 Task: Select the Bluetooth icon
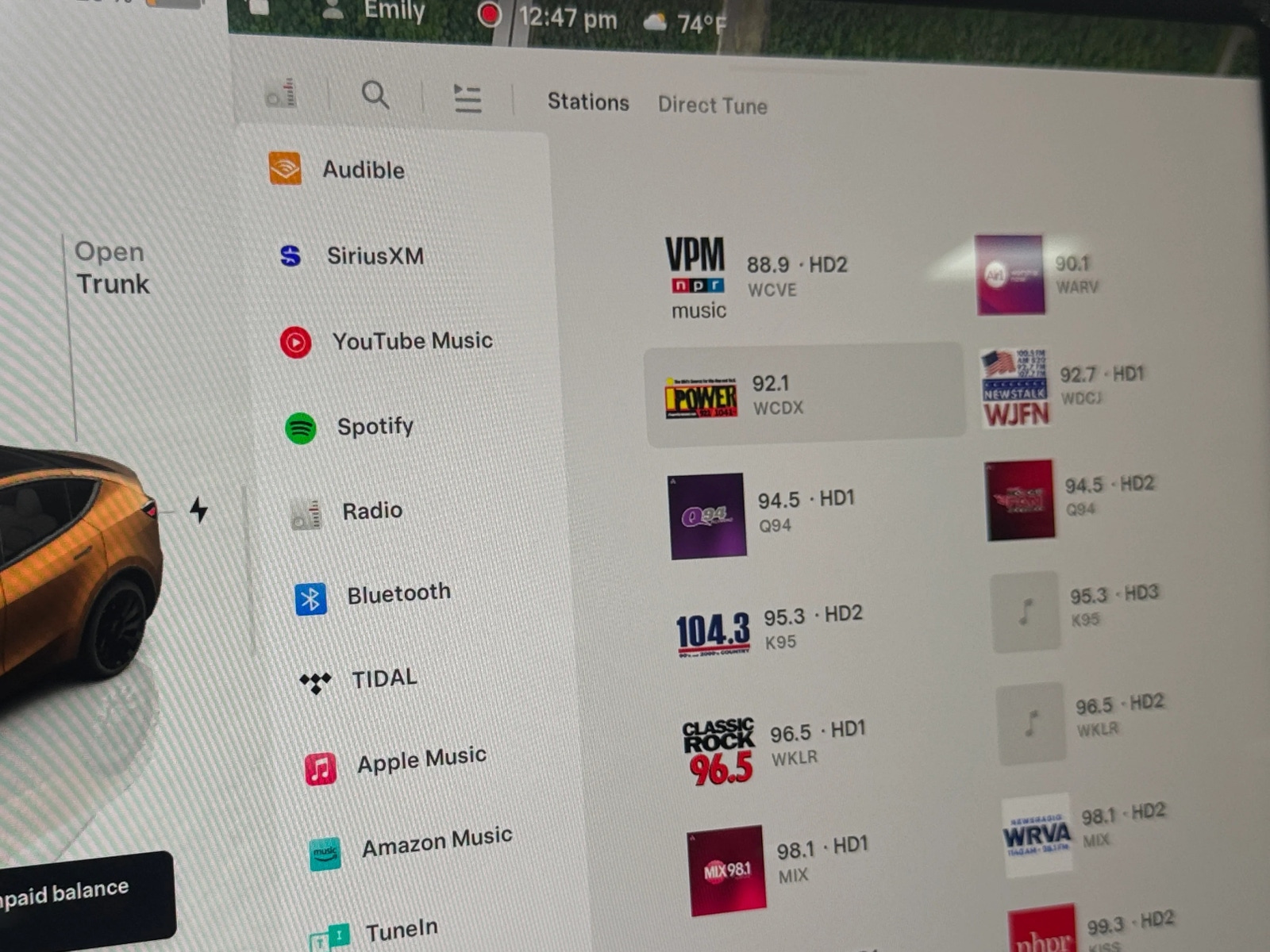(x=310, y=599)
